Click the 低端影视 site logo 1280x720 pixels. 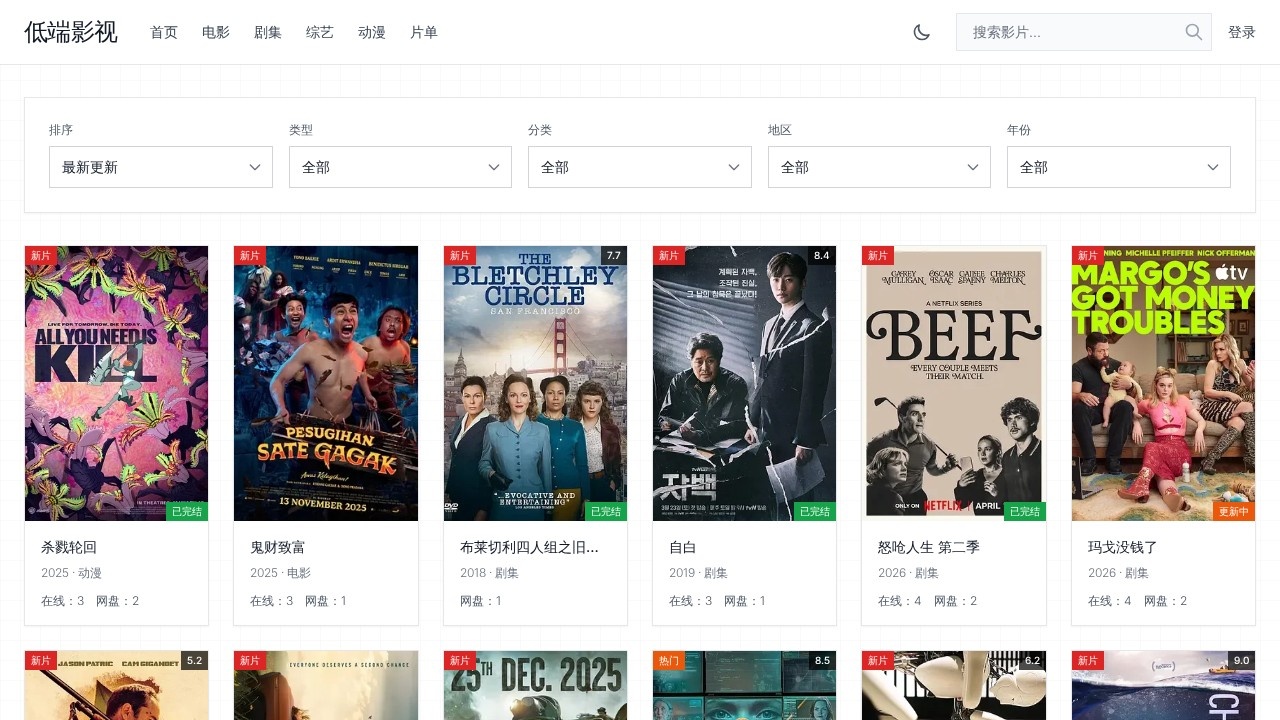coord(71,32)
